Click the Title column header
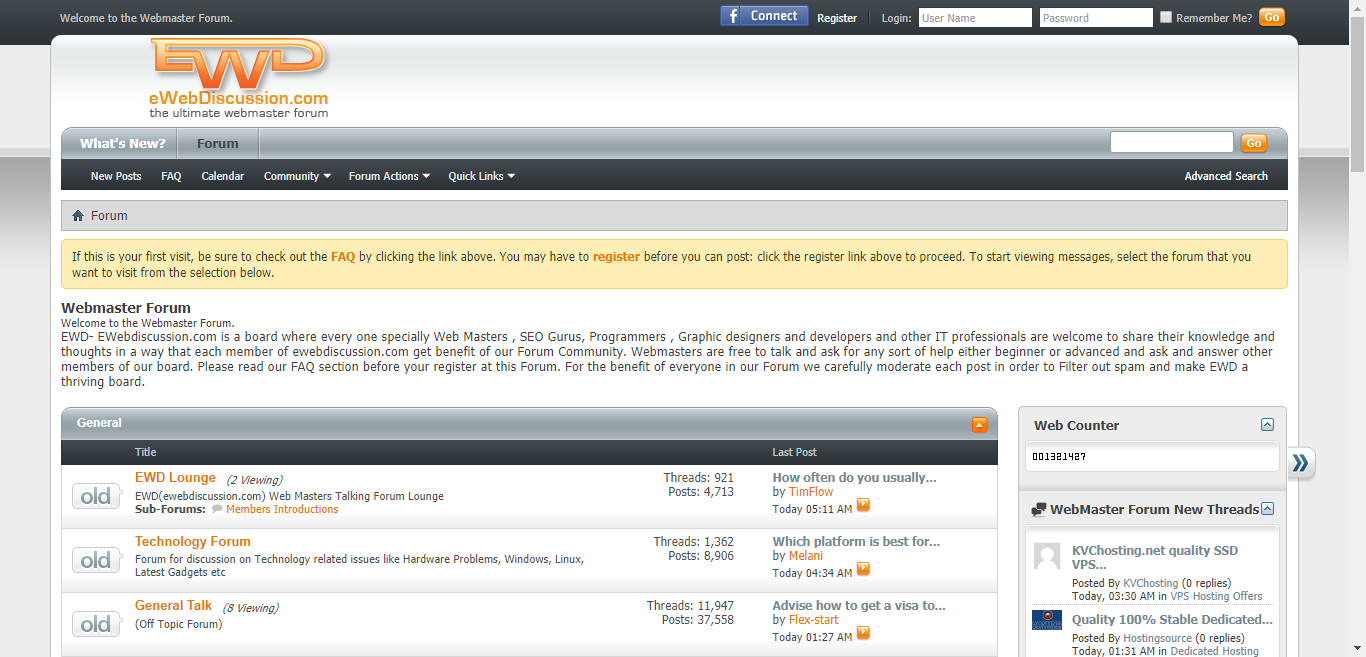The height and width of the screenshot is (657, 1366). click(x=146, y=452)
